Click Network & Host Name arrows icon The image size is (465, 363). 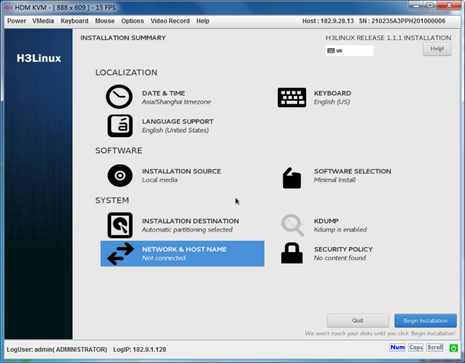(x=120, y=254)
